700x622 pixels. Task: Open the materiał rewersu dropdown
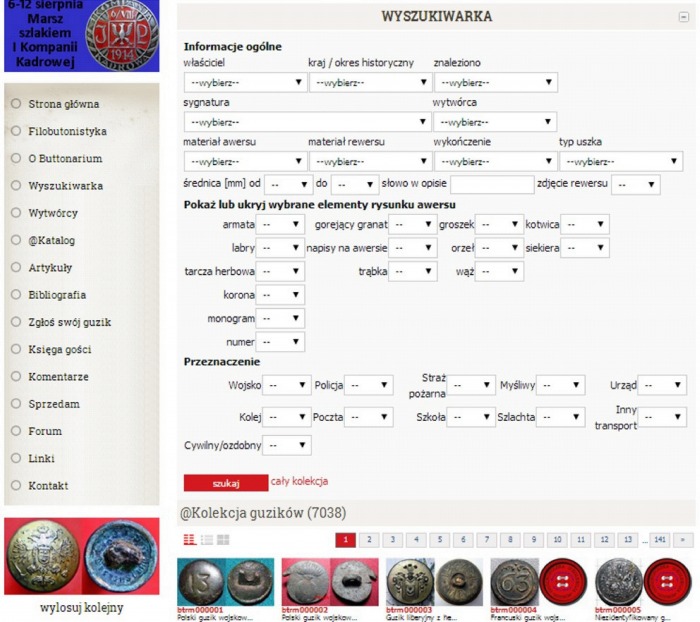click(x=371, y=161)
